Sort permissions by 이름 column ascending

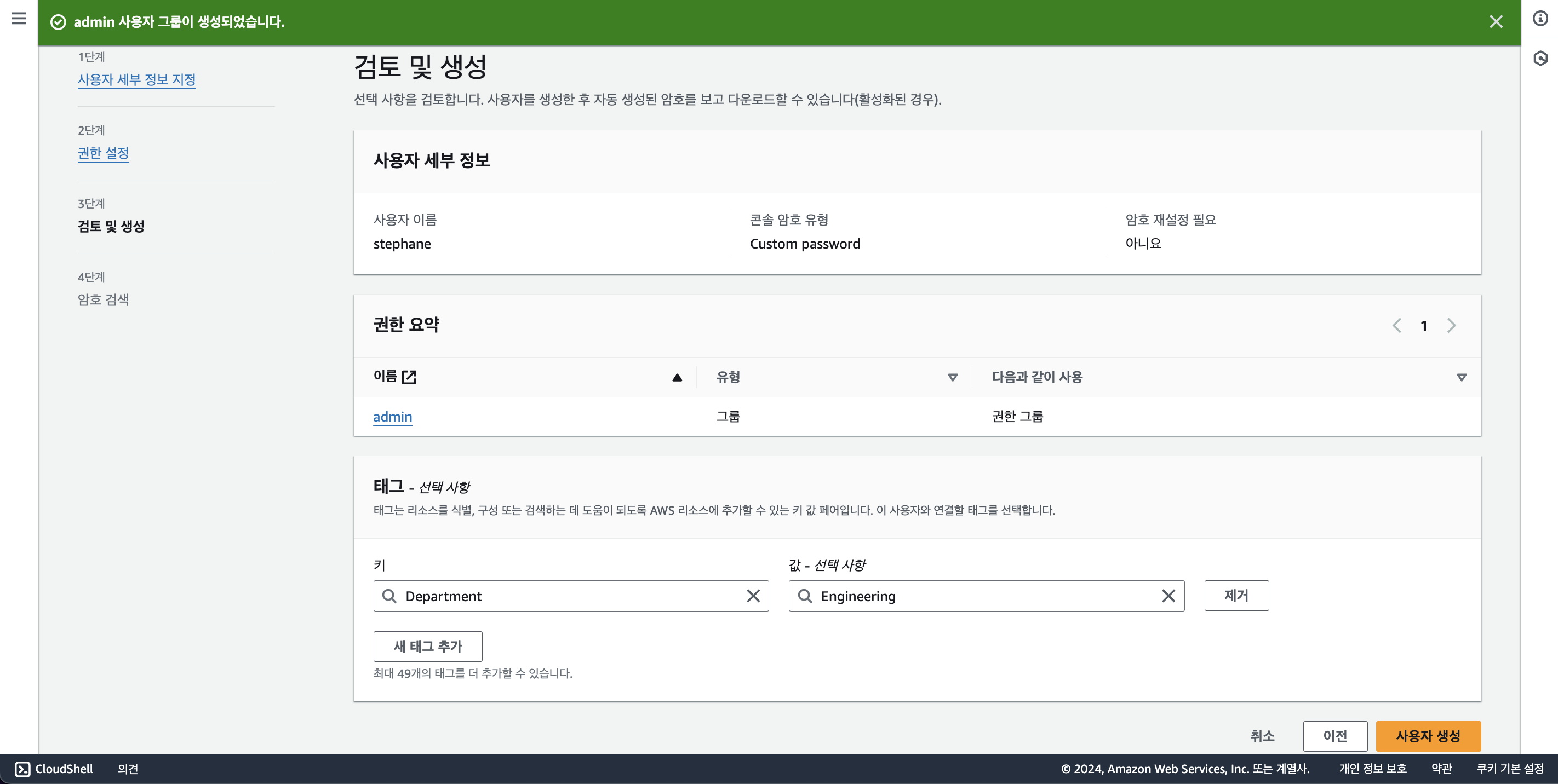(677, 378)
